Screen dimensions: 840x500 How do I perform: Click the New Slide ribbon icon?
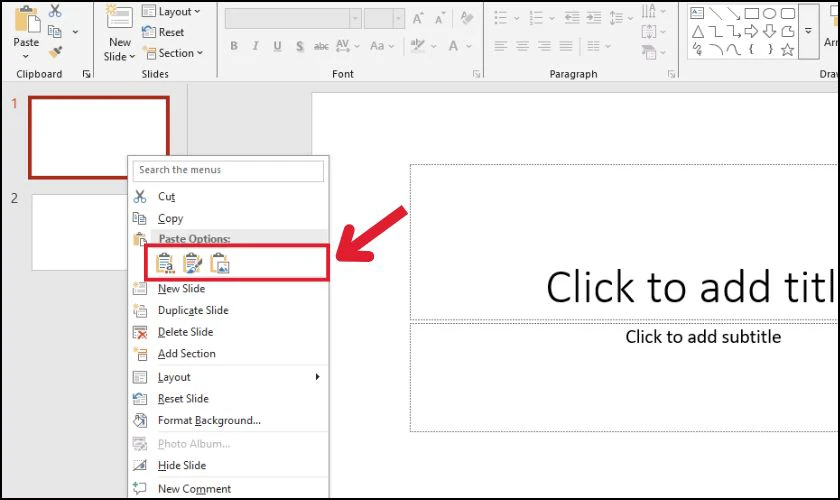click(x=119, y=17)
